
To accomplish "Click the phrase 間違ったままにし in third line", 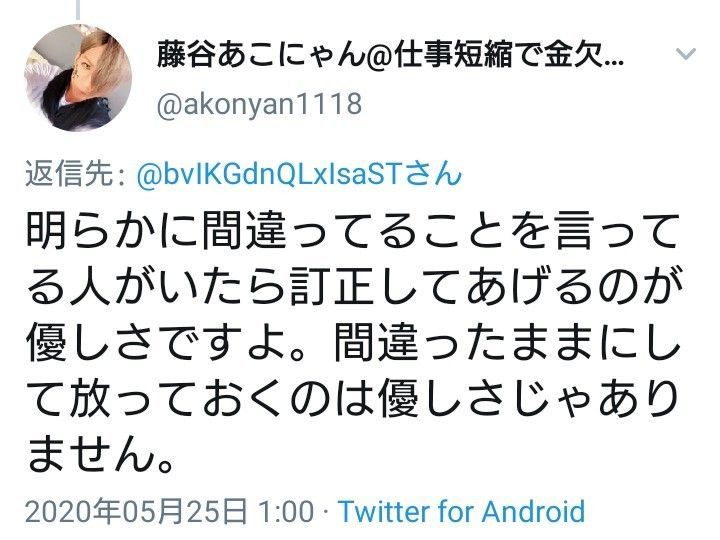I will [x=507, y=343].
